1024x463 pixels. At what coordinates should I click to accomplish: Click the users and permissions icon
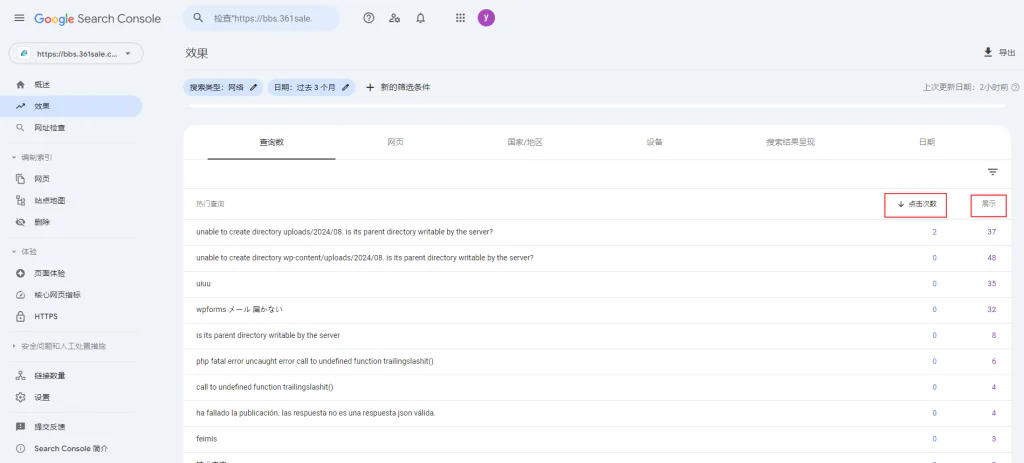[x=395, y=18]
